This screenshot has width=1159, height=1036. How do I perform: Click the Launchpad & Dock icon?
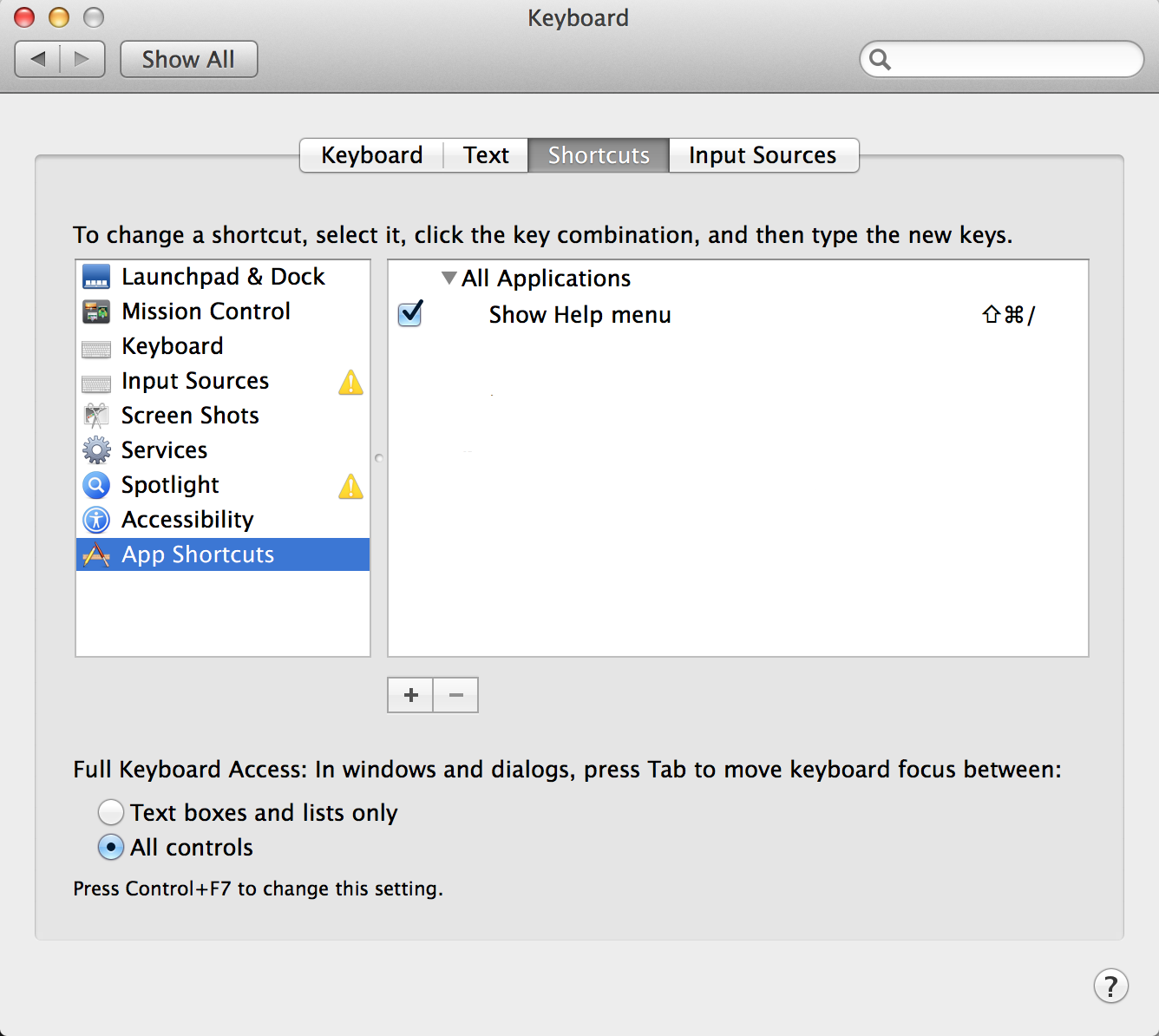(96, 277)
